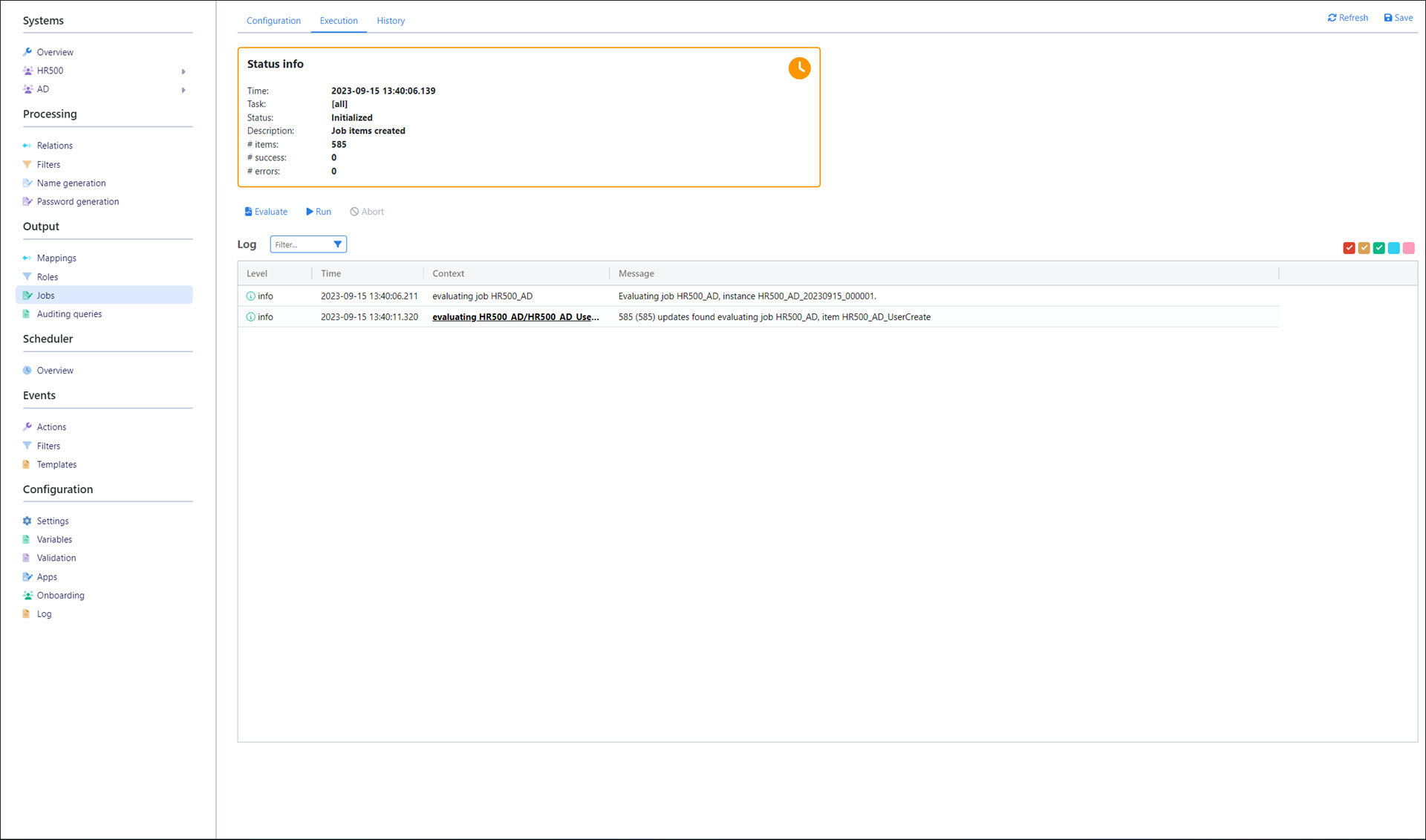Image resolution: width=1426 pixels, height=840 pixels.
Task: Open Auditing queries item
Action: tap(69, 314)
